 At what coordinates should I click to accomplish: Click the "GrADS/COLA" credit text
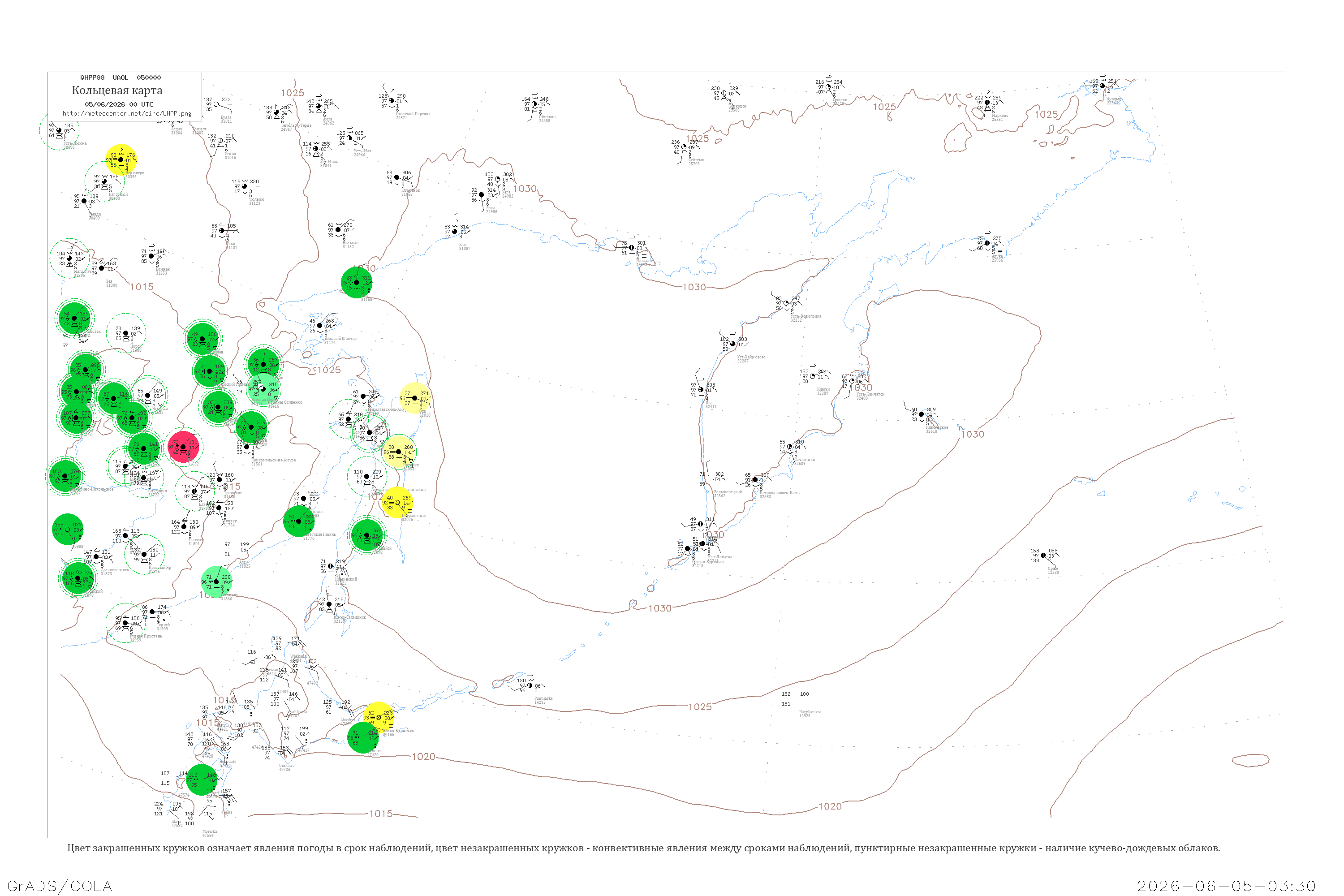point(60,886)
